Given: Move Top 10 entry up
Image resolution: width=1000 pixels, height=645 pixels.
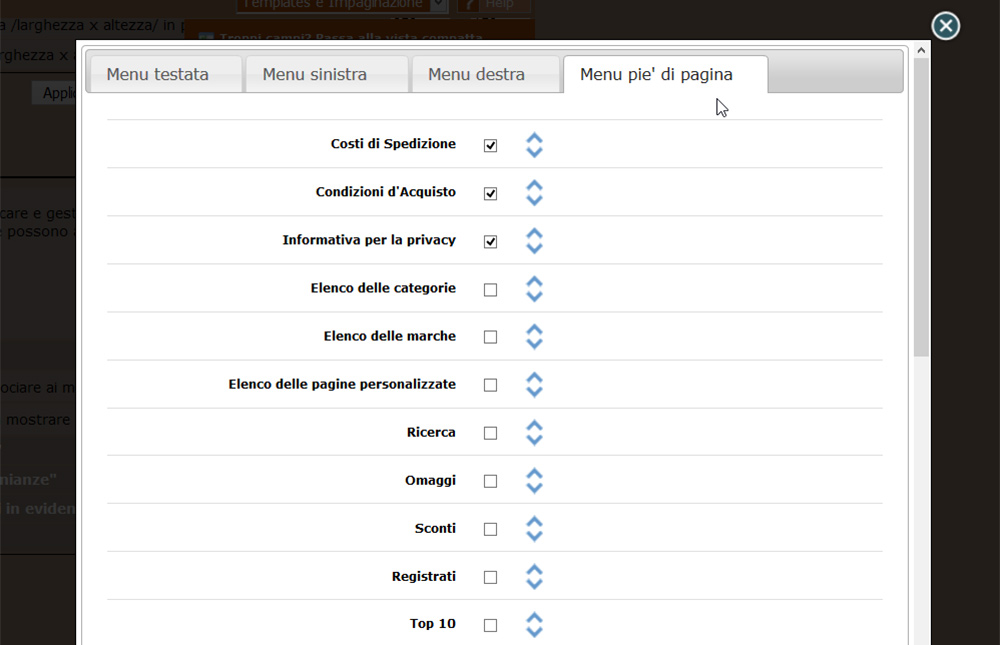Looking at the screenshot, I should [534, 618].
